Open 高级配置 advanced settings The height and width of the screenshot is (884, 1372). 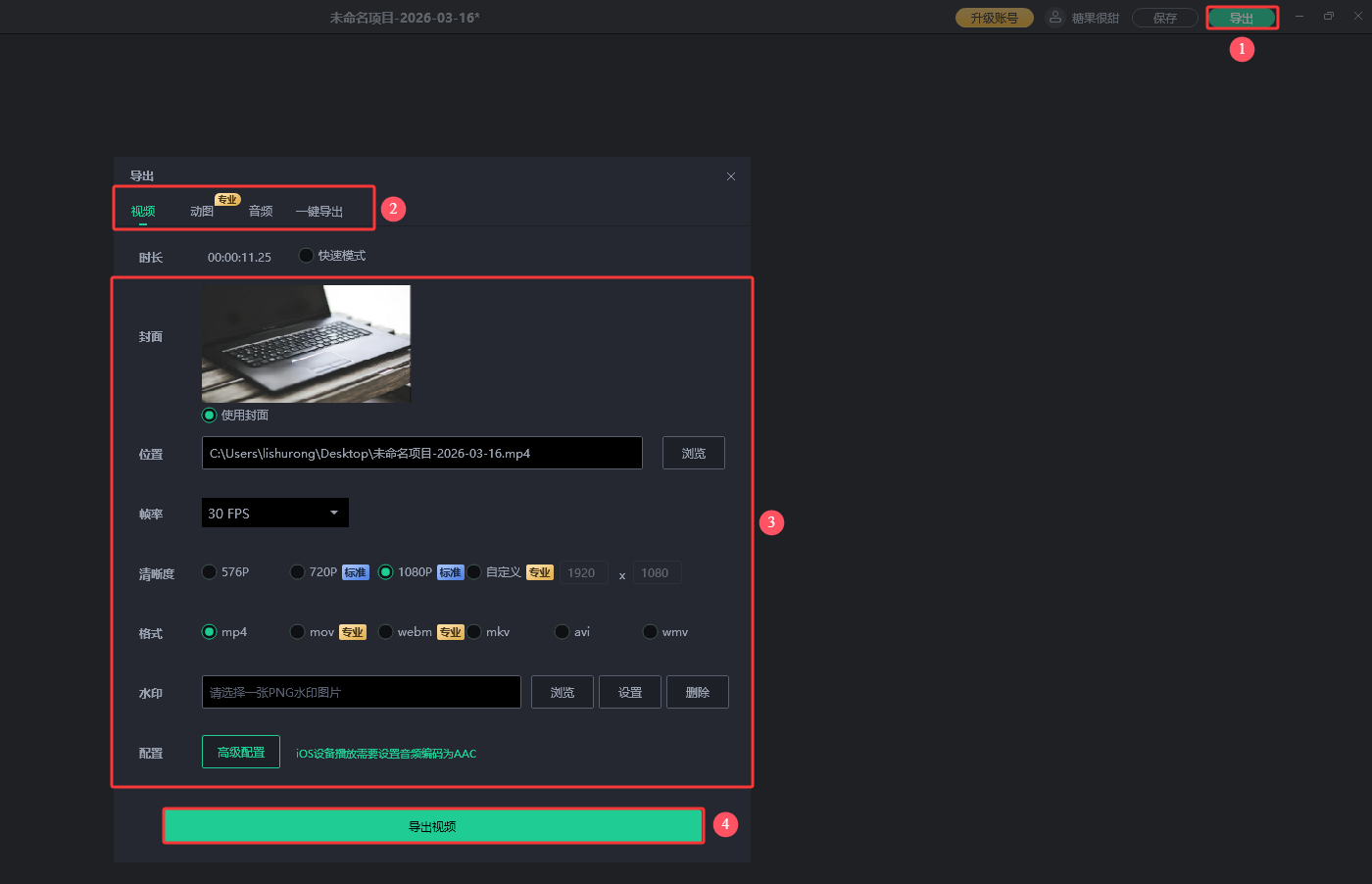241,753
